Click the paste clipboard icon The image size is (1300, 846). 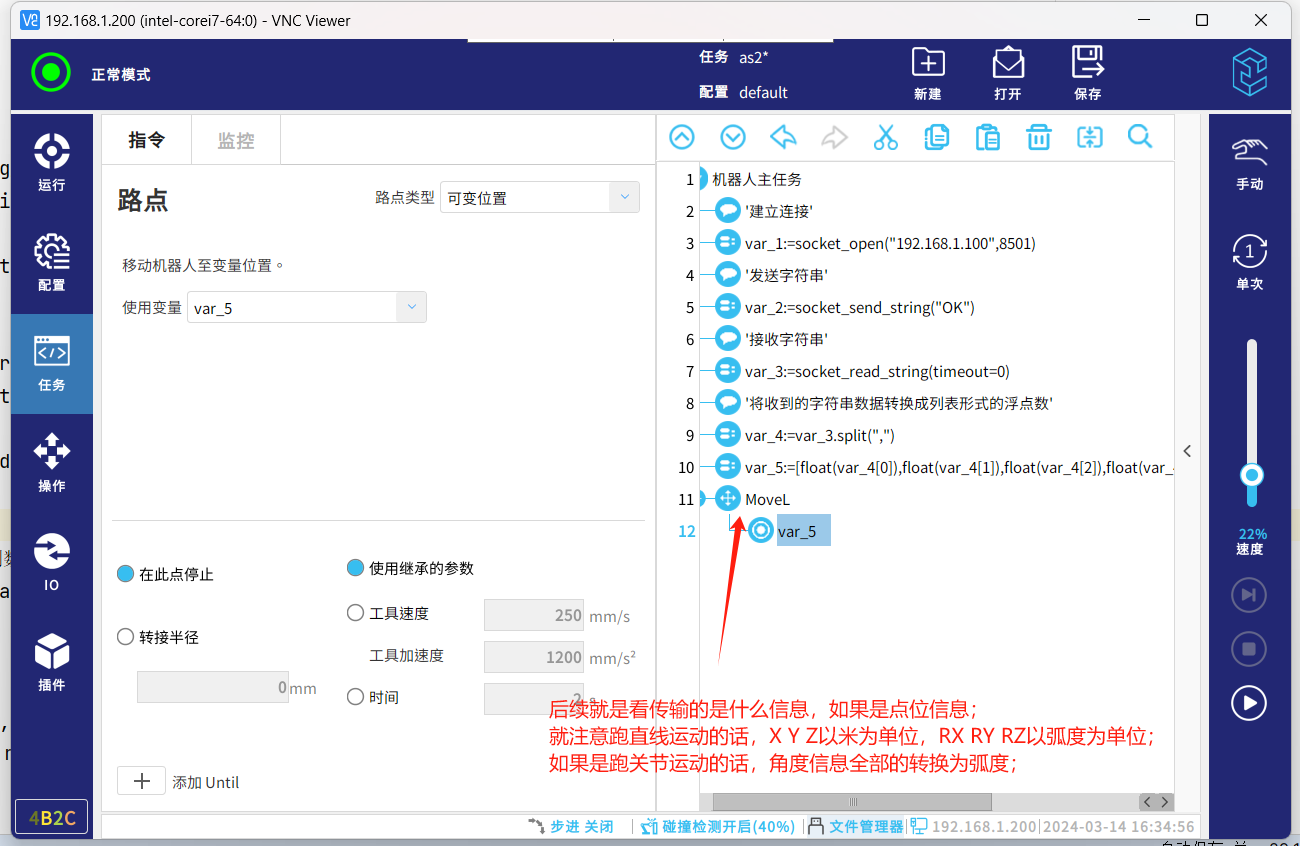click(987, 138)
